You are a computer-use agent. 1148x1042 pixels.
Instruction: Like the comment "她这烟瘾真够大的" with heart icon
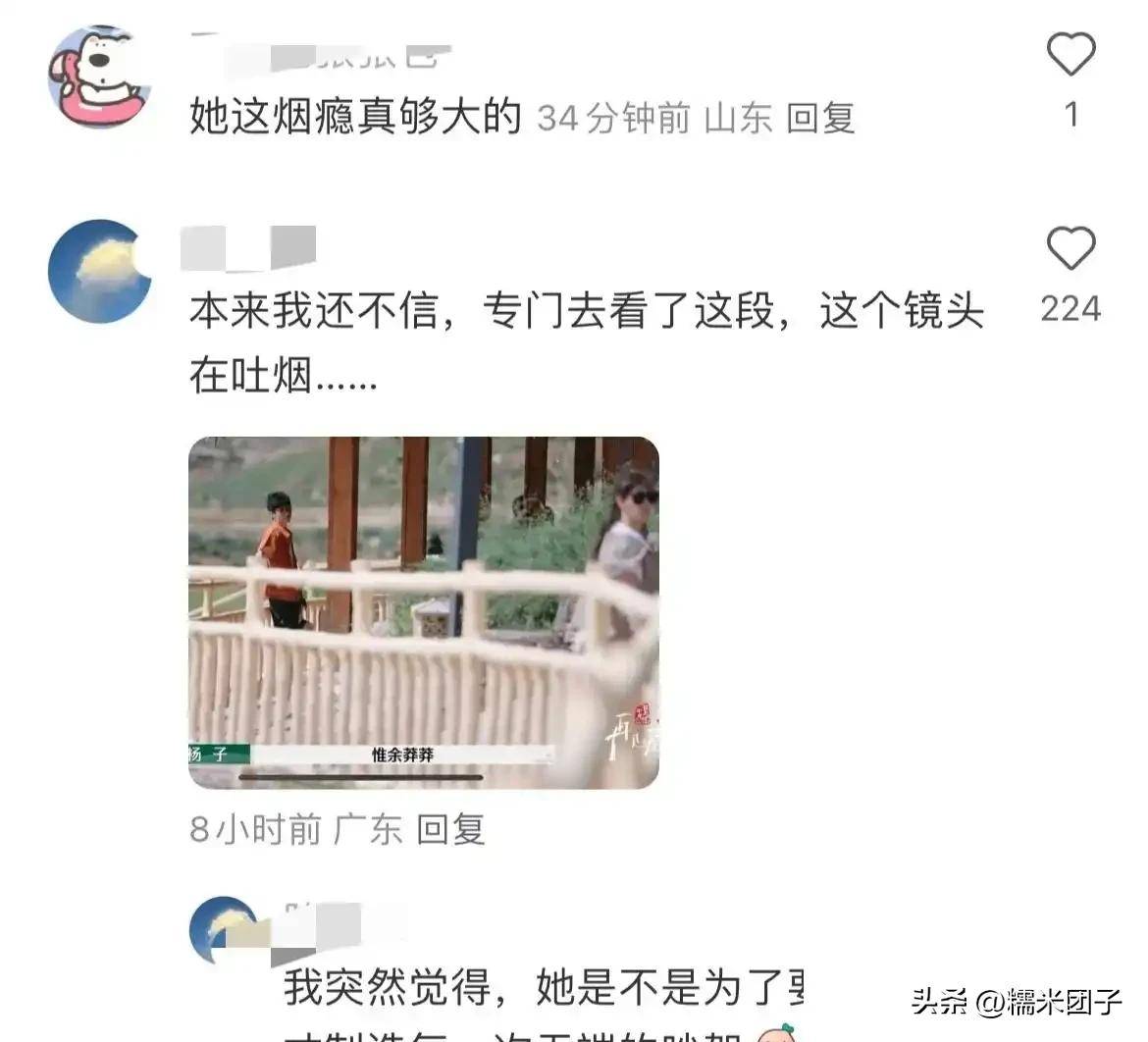[1070, 53]
